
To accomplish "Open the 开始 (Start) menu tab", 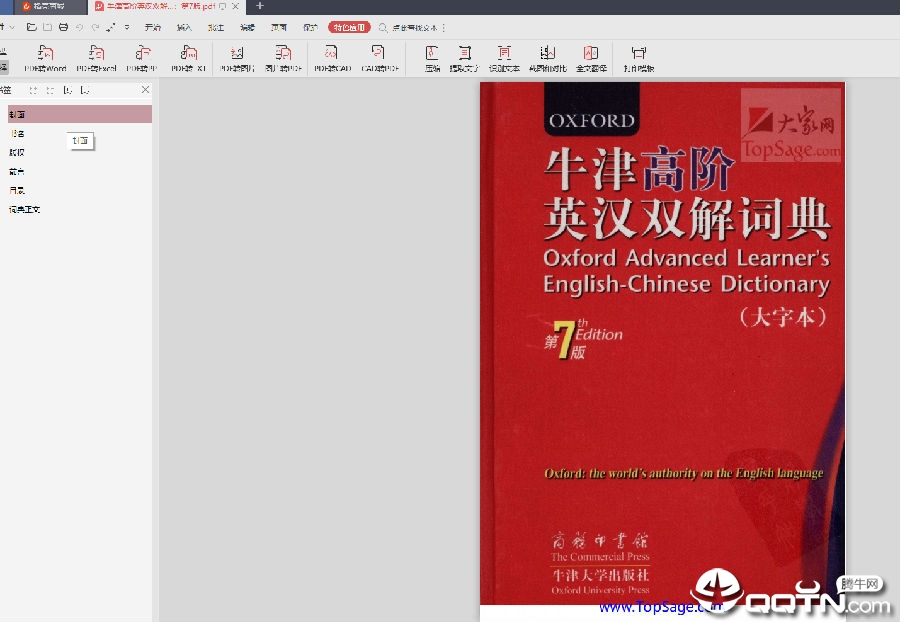I will (153, 27).
